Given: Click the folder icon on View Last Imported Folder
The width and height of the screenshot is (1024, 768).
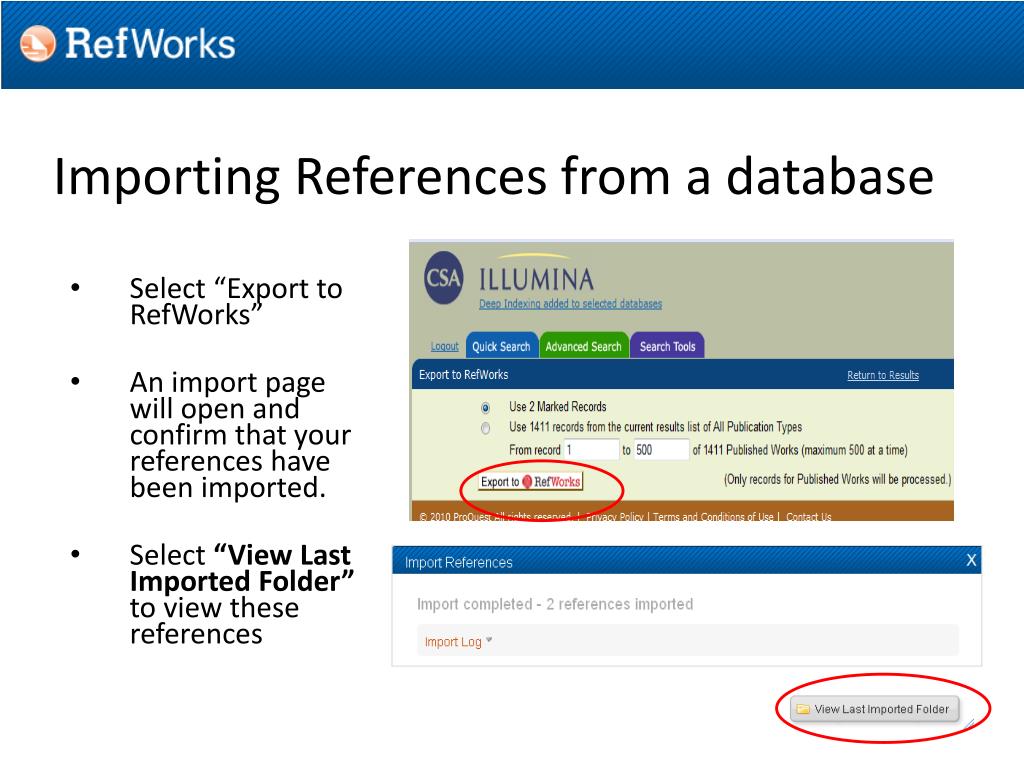Looking at the screenshot, I should 803,709.
